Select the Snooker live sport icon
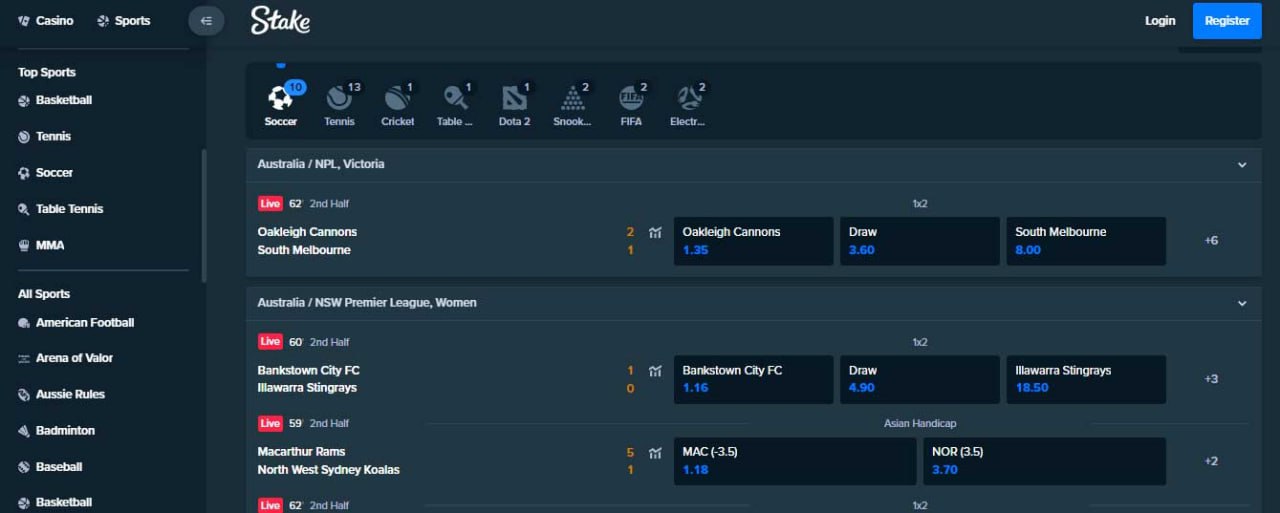Viewport: 1280px width, 513px height. pos(572,104)
